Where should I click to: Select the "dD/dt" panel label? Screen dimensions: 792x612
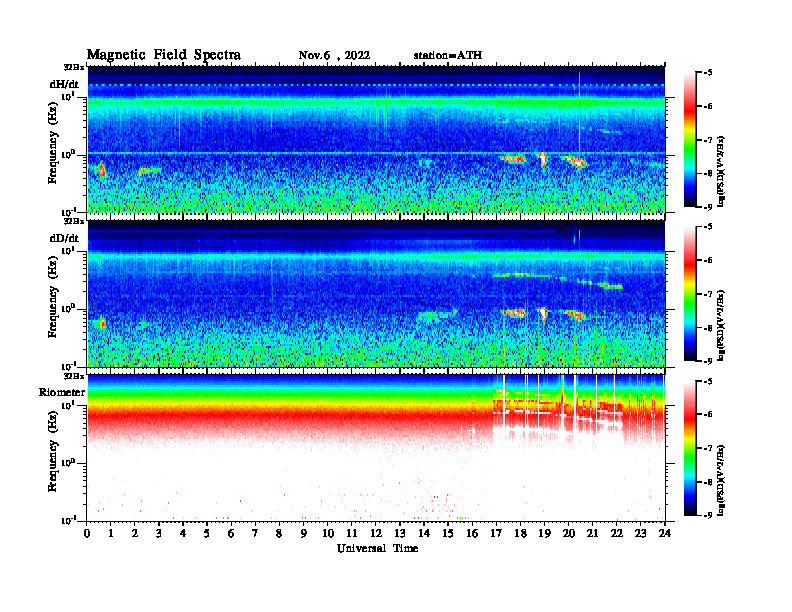coord(64,238)
